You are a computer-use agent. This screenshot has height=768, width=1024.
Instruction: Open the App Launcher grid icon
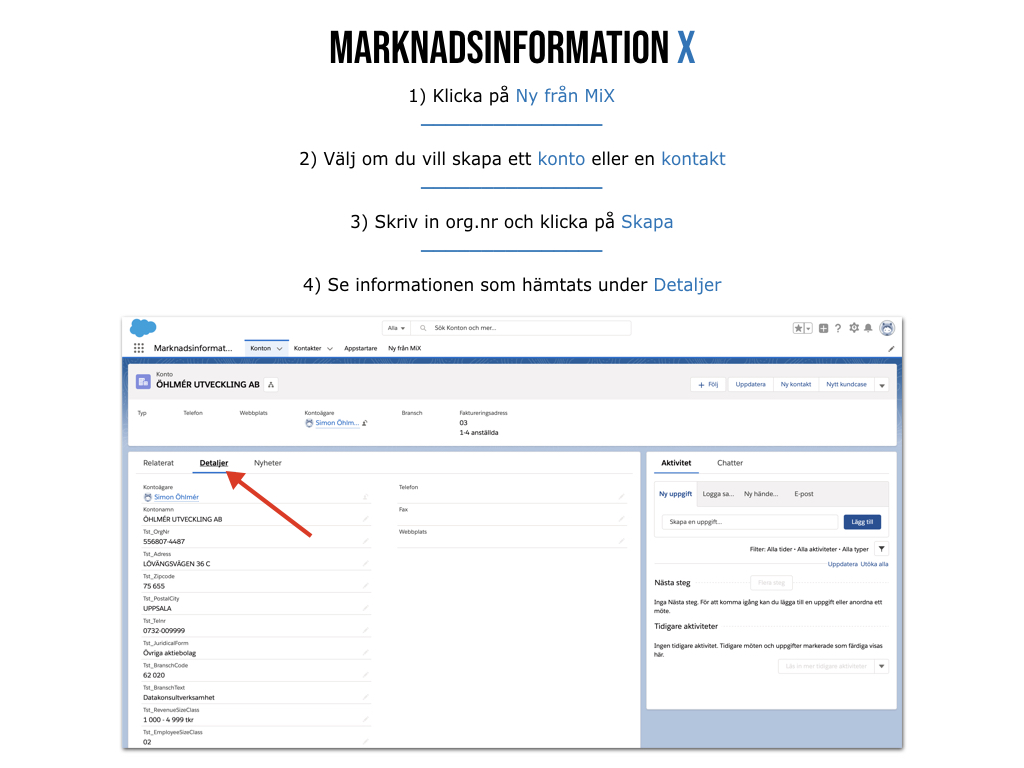139,348
